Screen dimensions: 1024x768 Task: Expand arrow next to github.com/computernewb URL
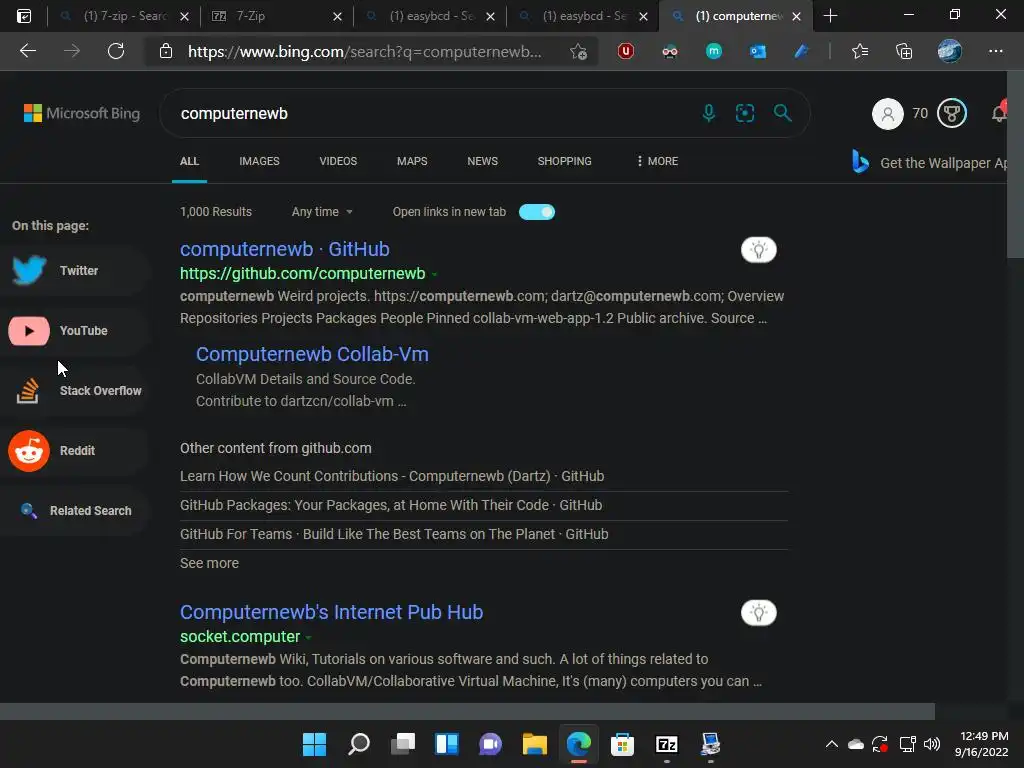click(435, 274)
